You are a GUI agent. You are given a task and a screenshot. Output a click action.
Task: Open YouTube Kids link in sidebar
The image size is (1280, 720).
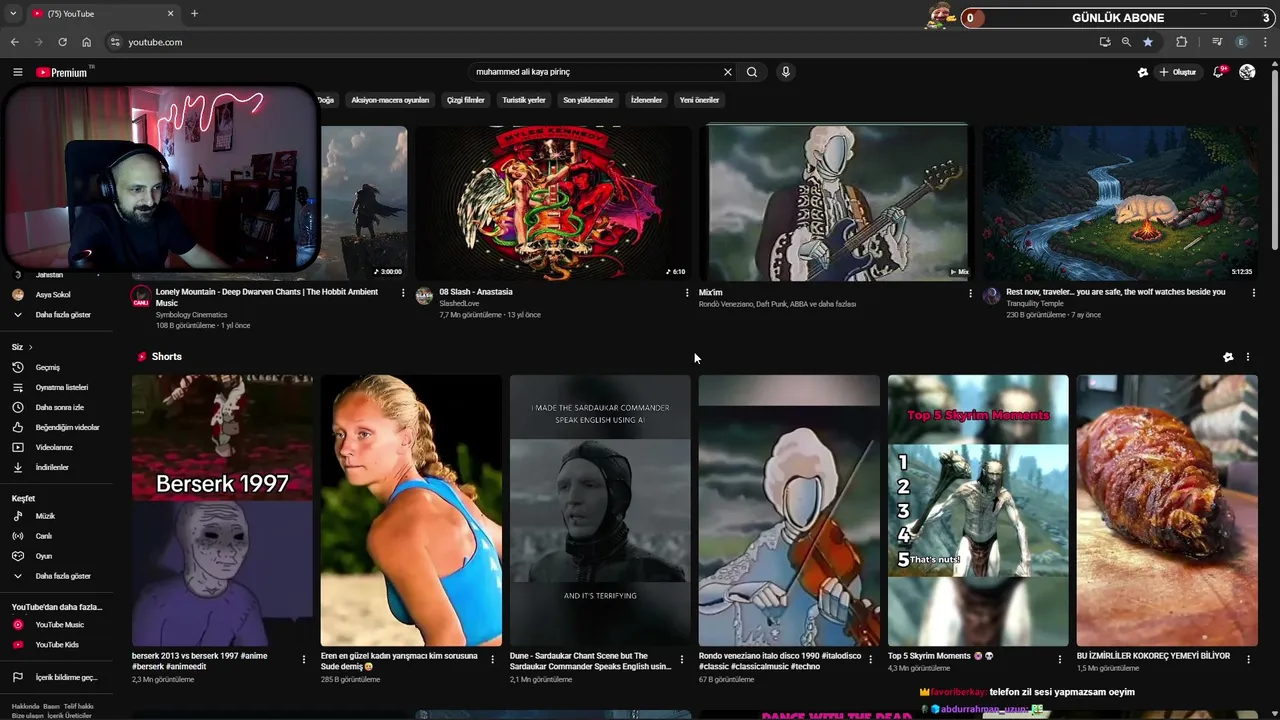[56, 645]
